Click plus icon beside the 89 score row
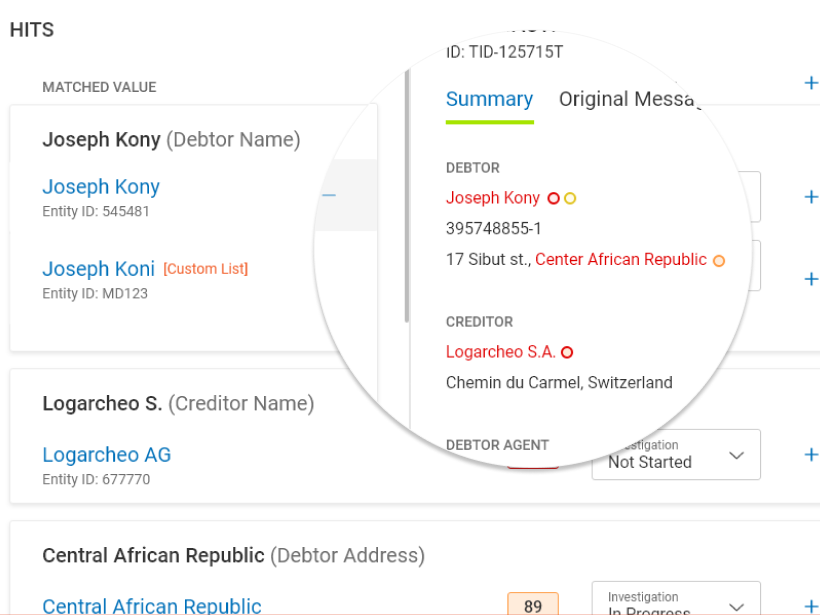Image resolution: width=820 pixels, height=615 pixels. [x=811, y=605]
